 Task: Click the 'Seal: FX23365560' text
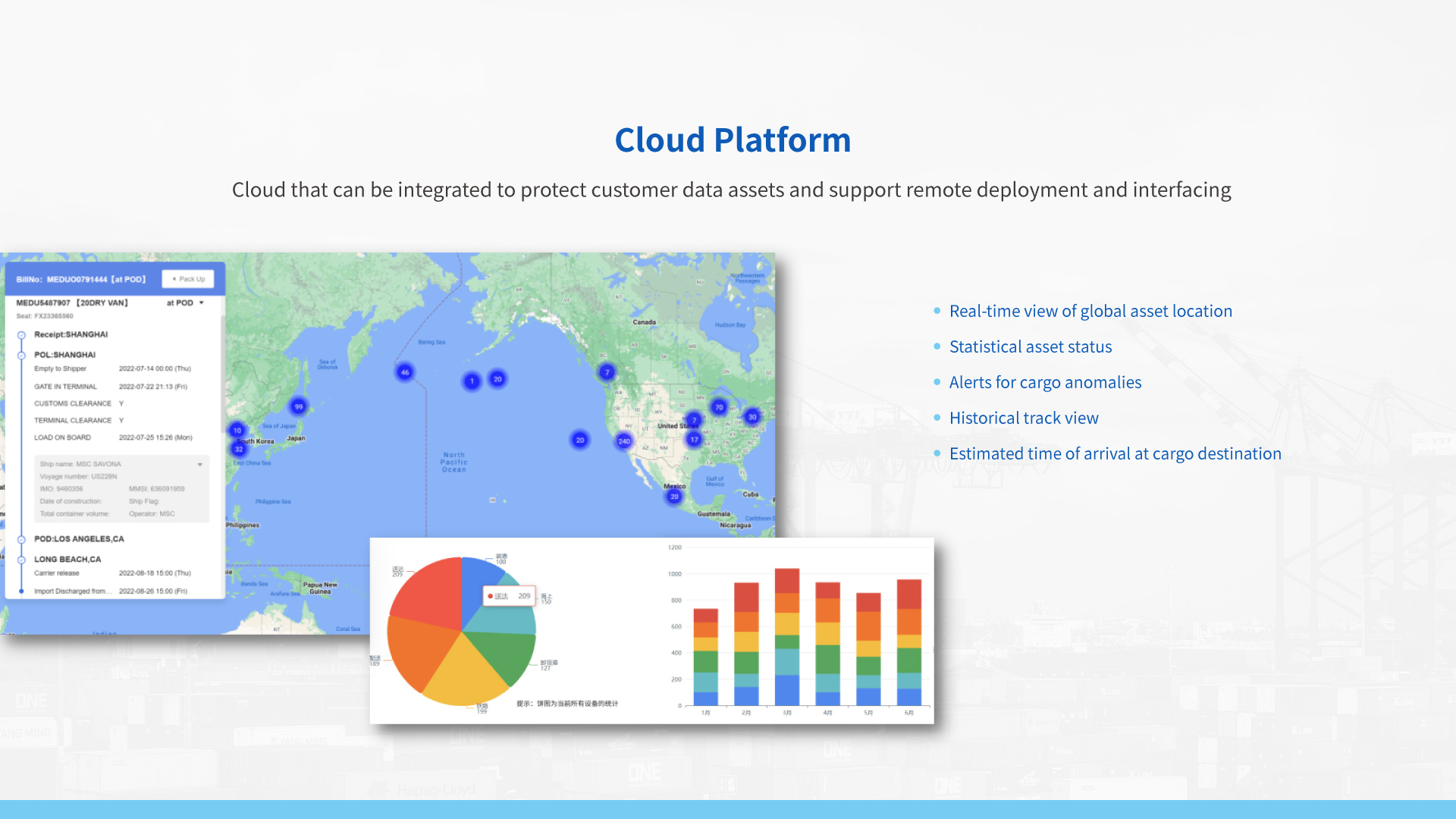point(45,316)
